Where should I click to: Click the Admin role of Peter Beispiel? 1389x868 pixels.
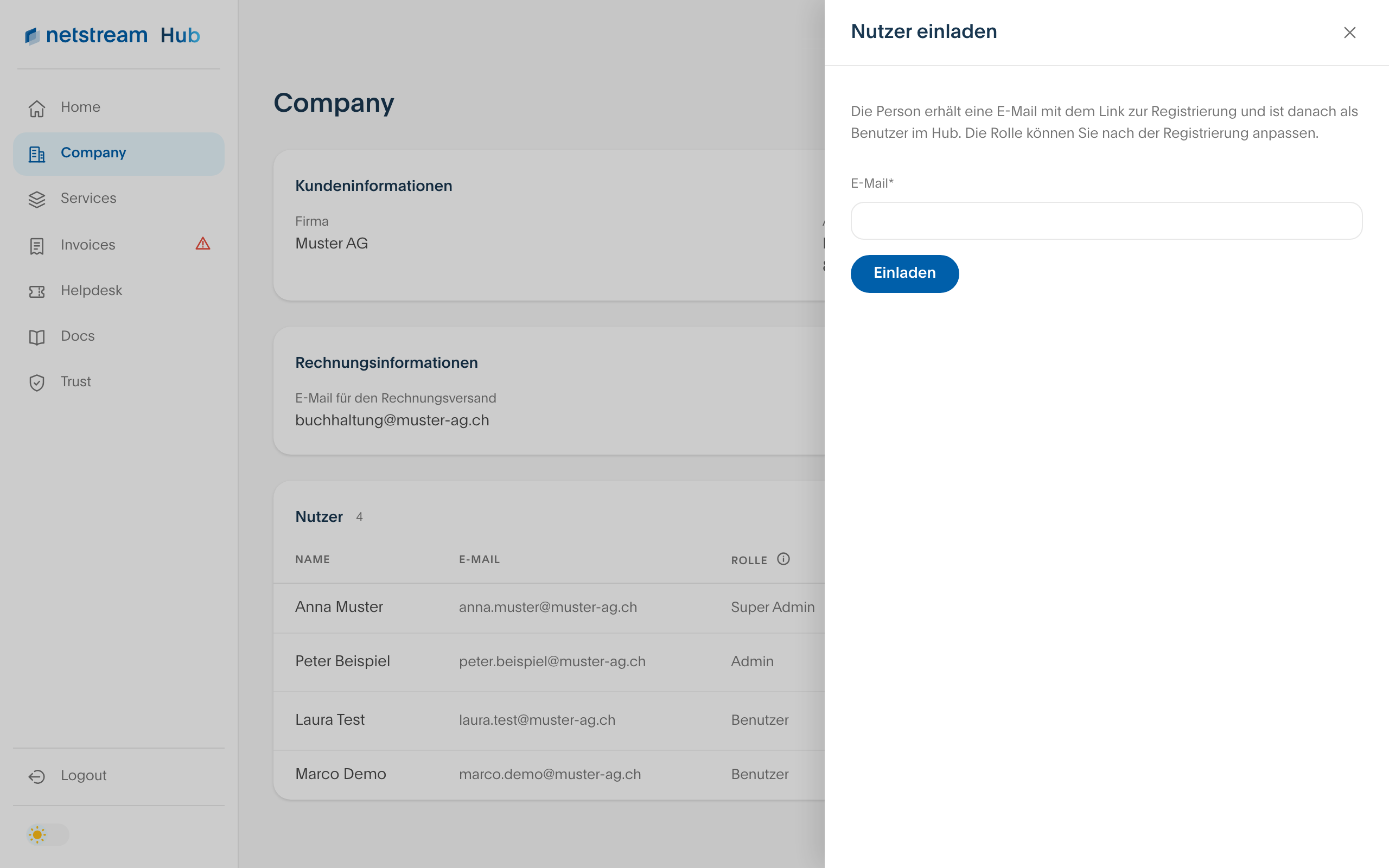(x=752, y=661)
